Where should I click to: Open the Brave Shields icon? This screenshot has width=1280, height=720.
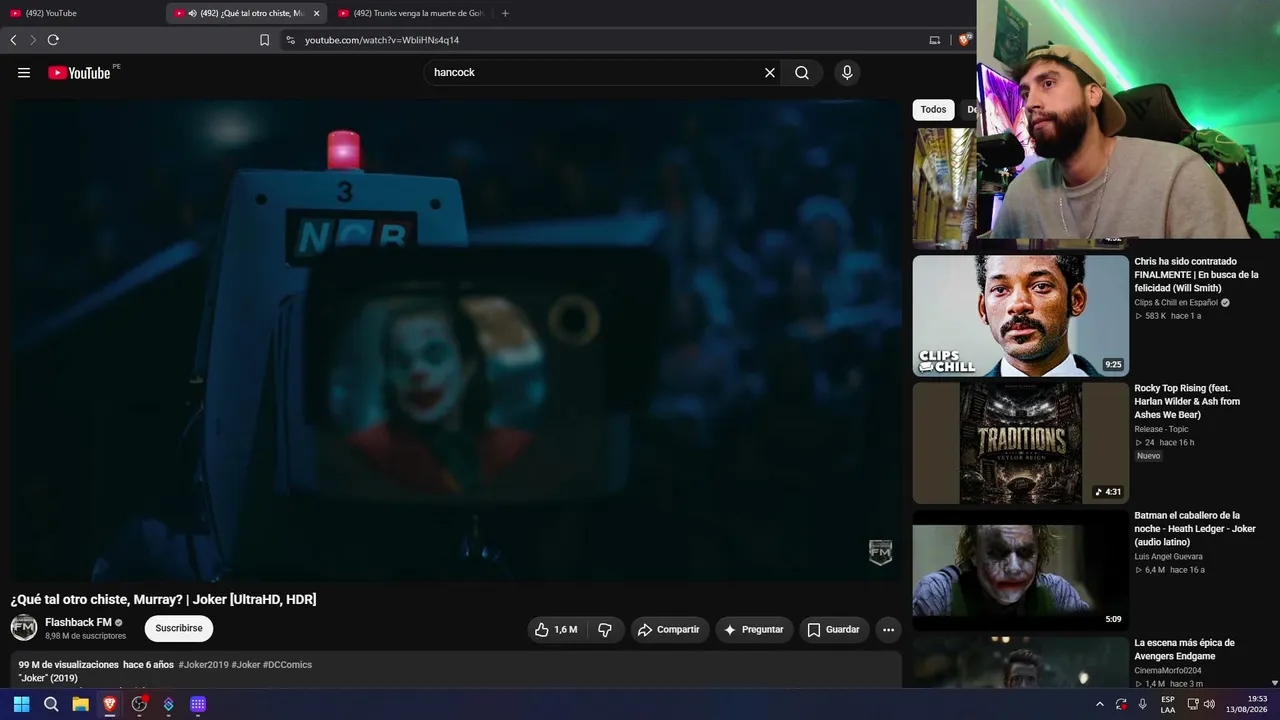(x=964, y=40)
